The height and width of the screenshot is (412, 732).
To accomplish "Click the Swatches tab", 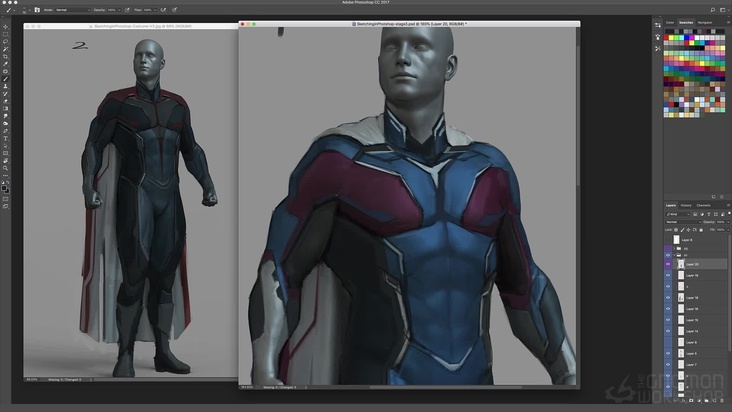I will (x=686, y=22).
